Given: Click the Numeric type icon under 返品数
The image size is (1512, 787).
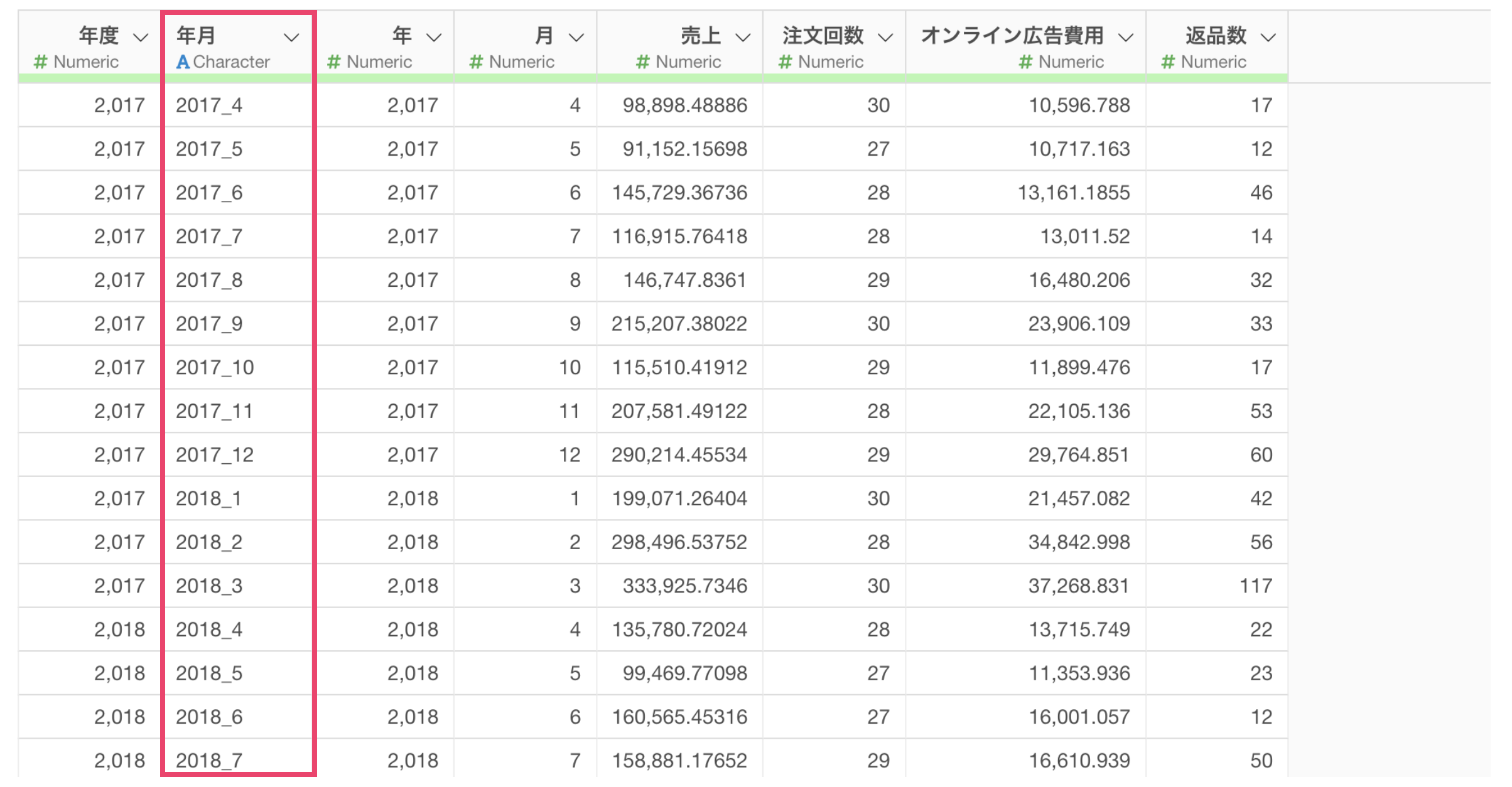Looking at the screenshot, I should coord(1168,62).
